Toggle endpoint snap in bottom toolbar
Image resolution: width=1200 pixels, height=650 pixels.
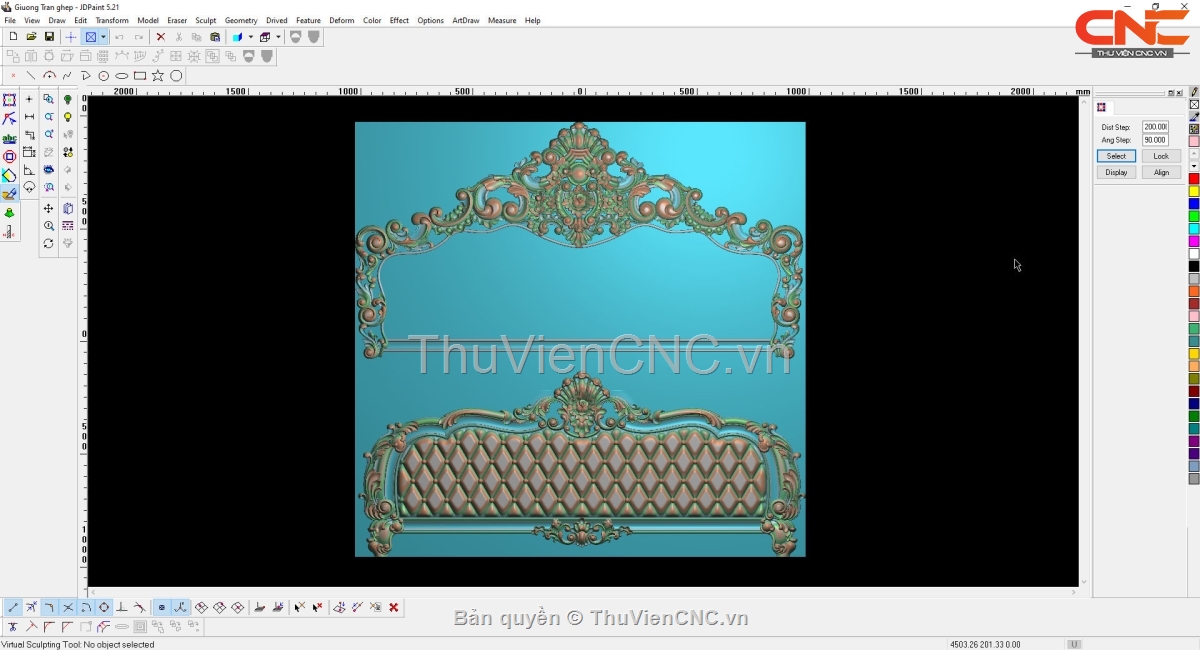[13, 607]
